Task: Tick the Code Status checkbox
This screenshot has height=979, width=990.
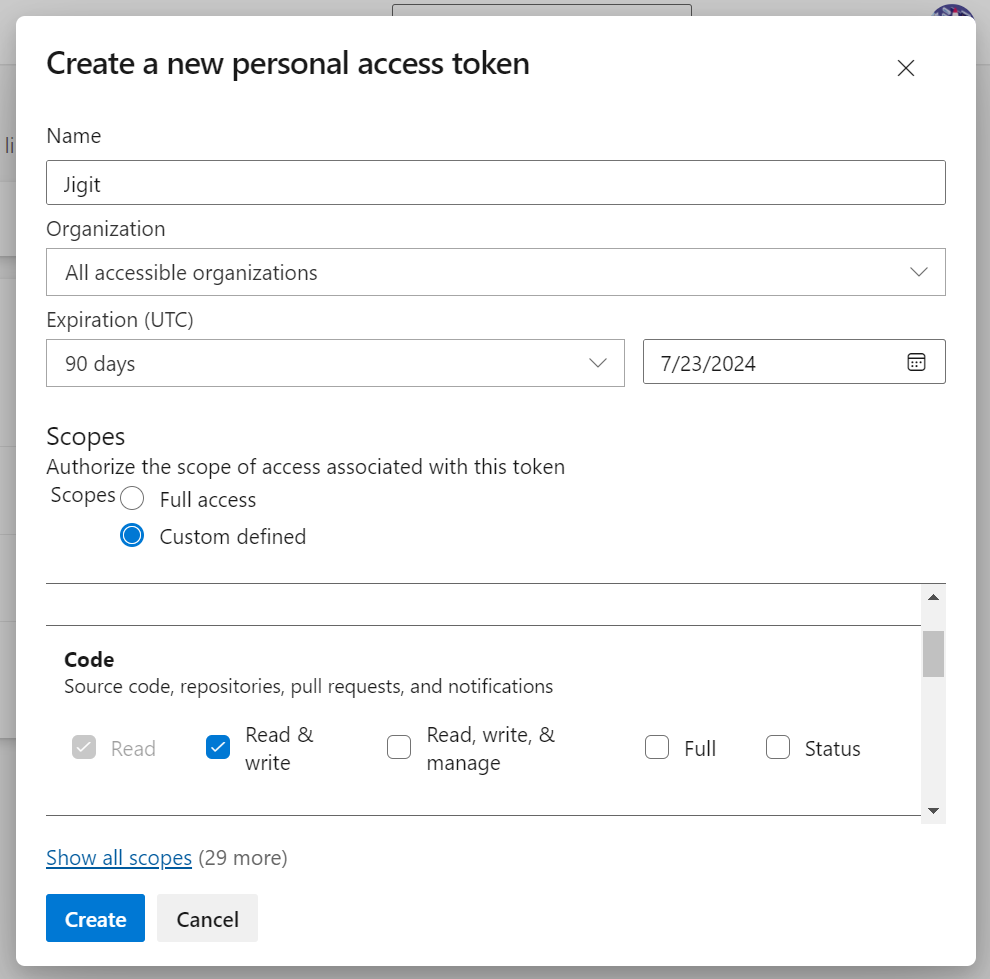Action: [x=778, y=747]
